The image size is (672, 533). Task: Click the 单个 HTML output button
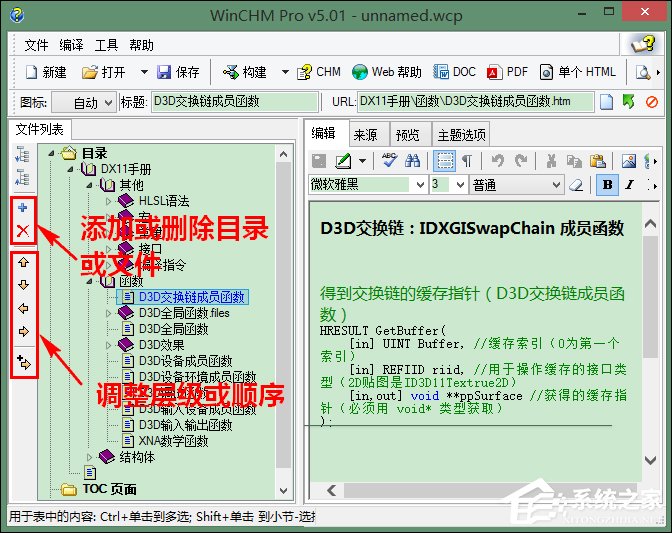pos(578,72)
